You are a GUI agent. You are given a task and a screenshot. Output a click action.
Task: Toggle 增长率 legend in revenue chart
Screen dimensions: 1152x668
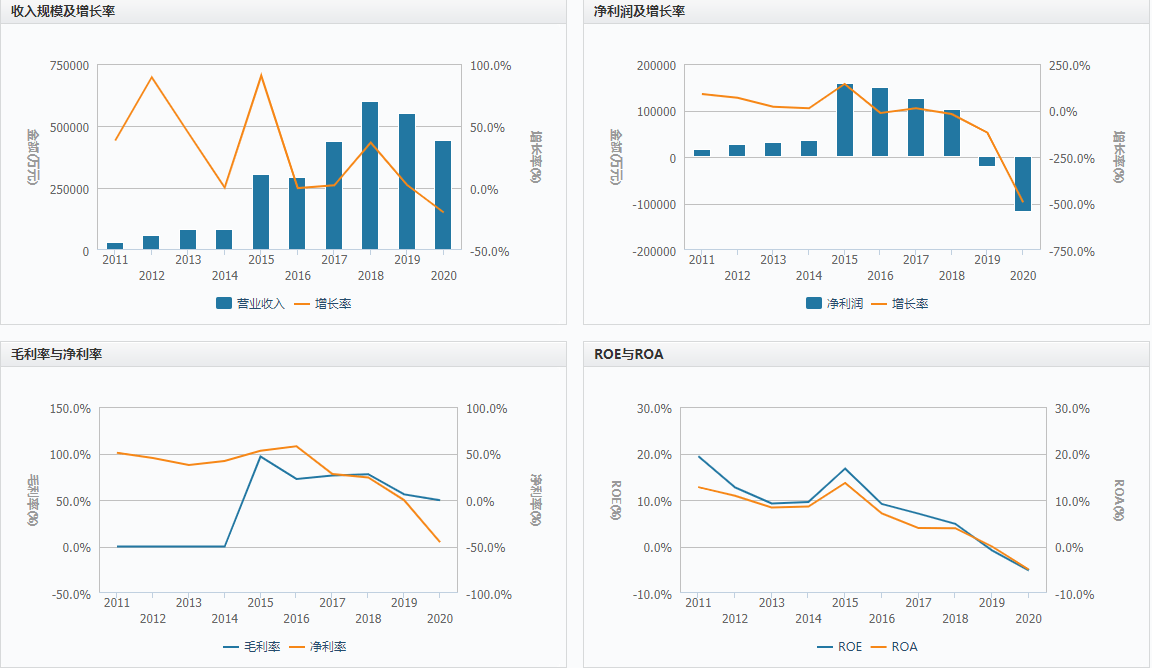[323, 304]
